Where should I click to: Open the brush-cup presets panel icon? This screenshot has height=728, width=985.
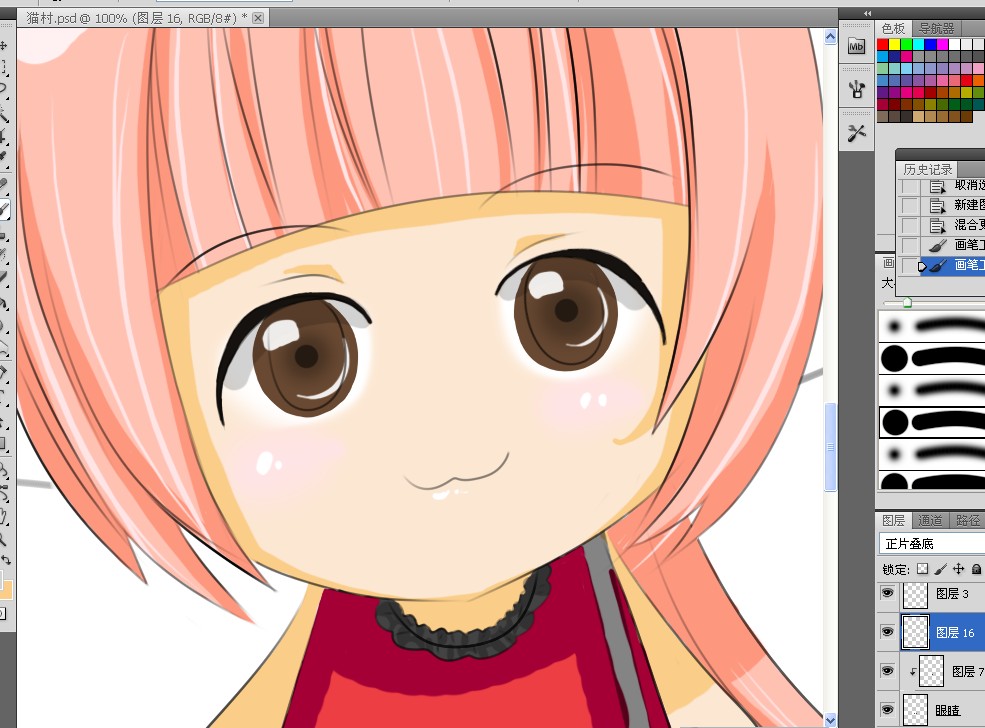pos(856,89)
